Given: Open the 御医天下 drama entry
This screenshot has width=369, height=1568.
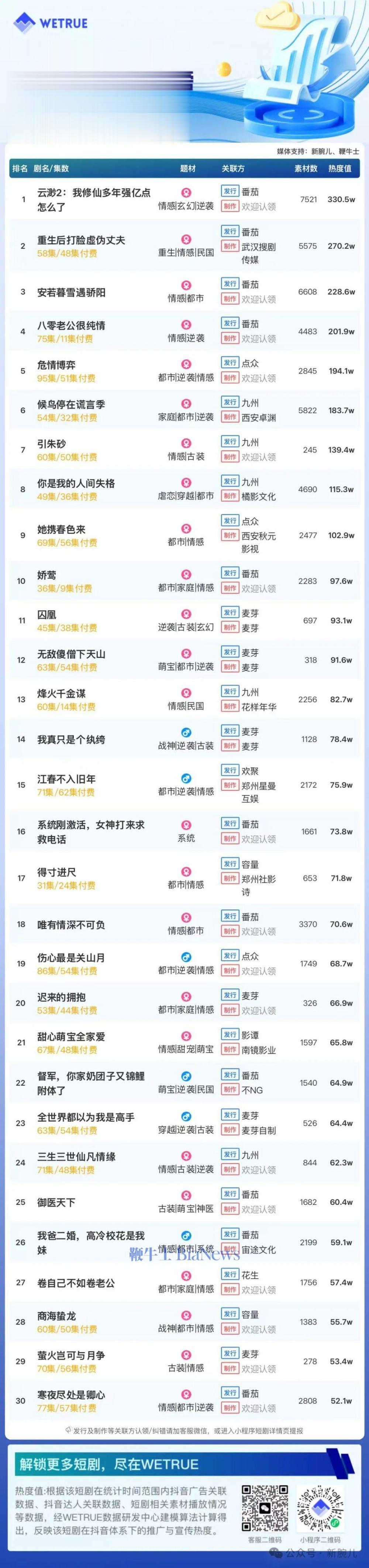Looking at the screenshot, I should 56,1202.
